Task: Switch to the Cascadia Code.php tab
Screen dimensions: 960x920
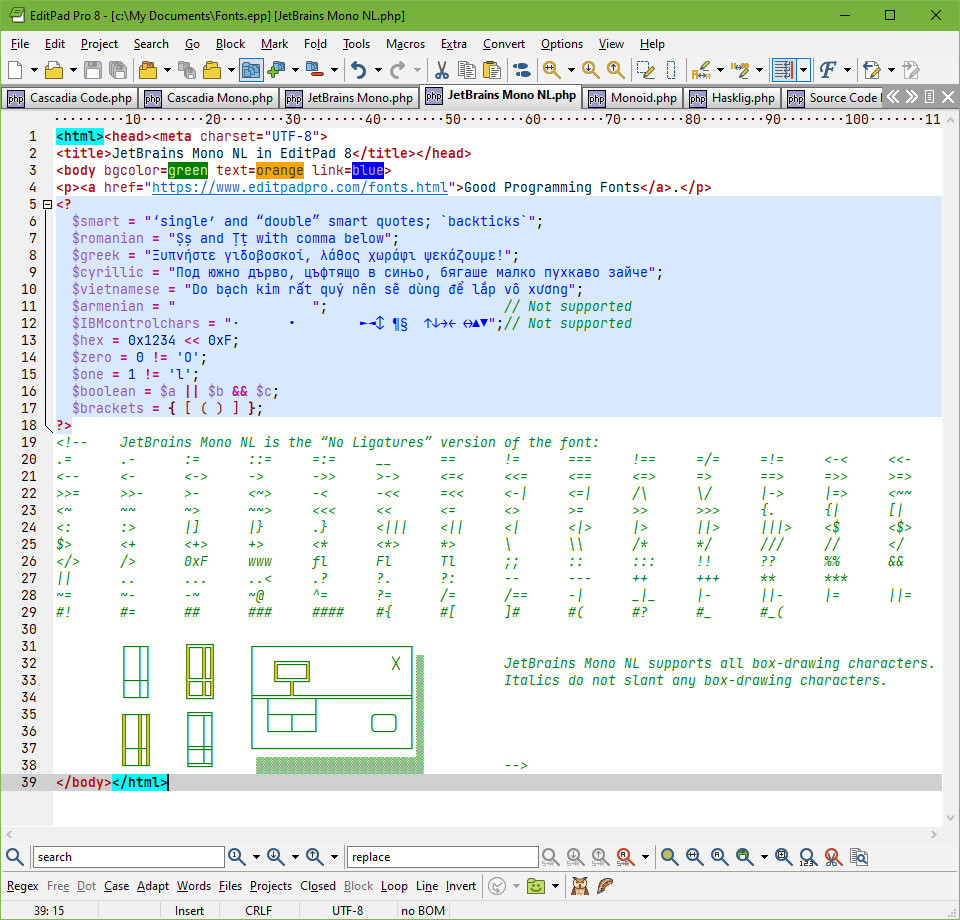Action: (x=70, y=98)
